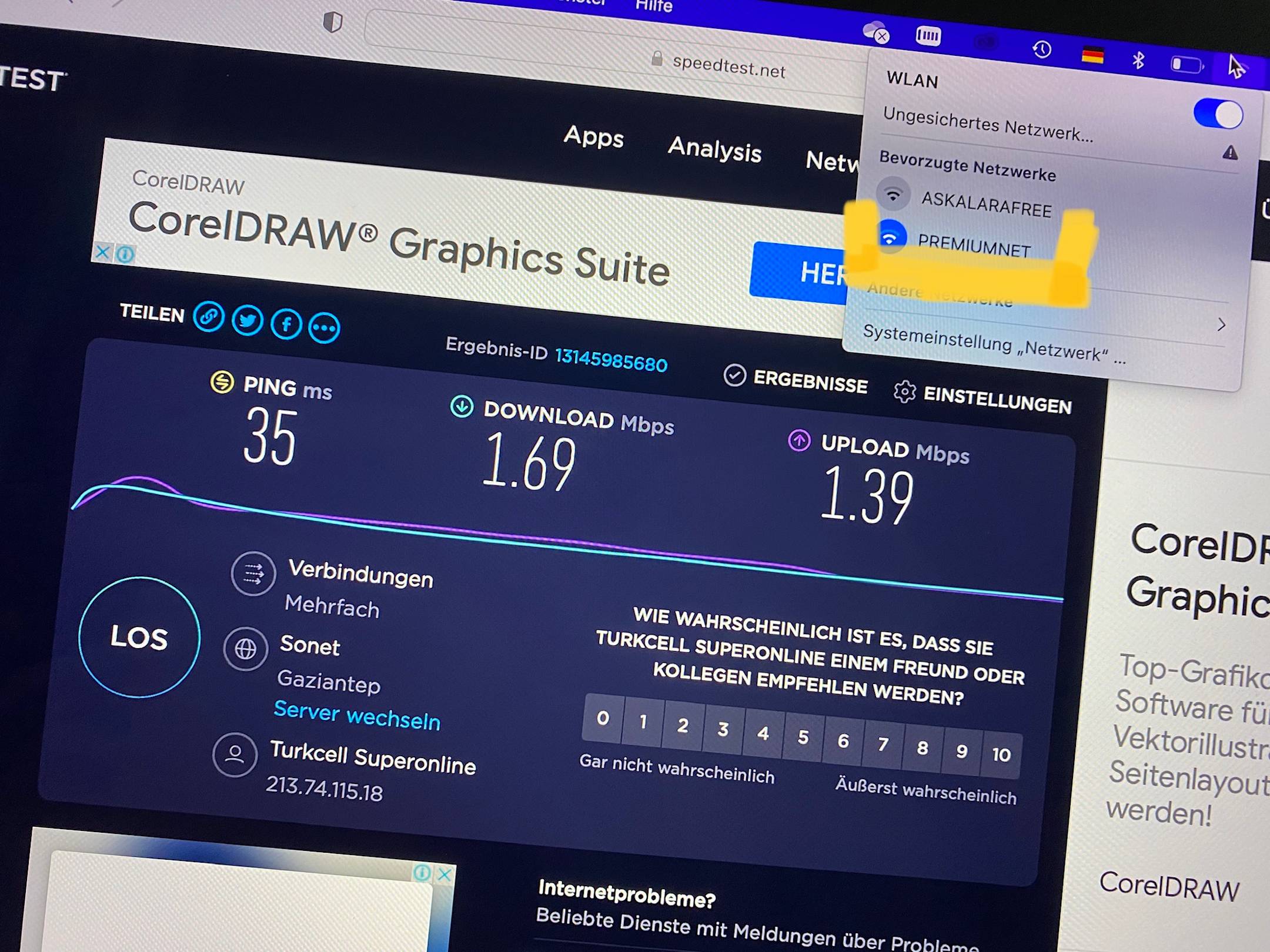Click the copy link share icon
The image size is (1270, 952).
click(x=209, y=317)
